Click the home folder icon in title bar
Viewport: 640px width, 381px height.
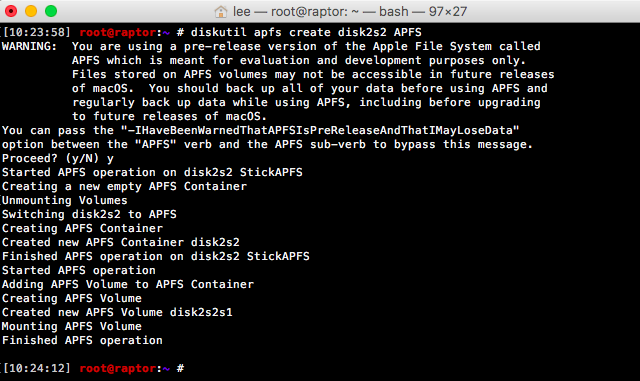[x=221, y=11]
